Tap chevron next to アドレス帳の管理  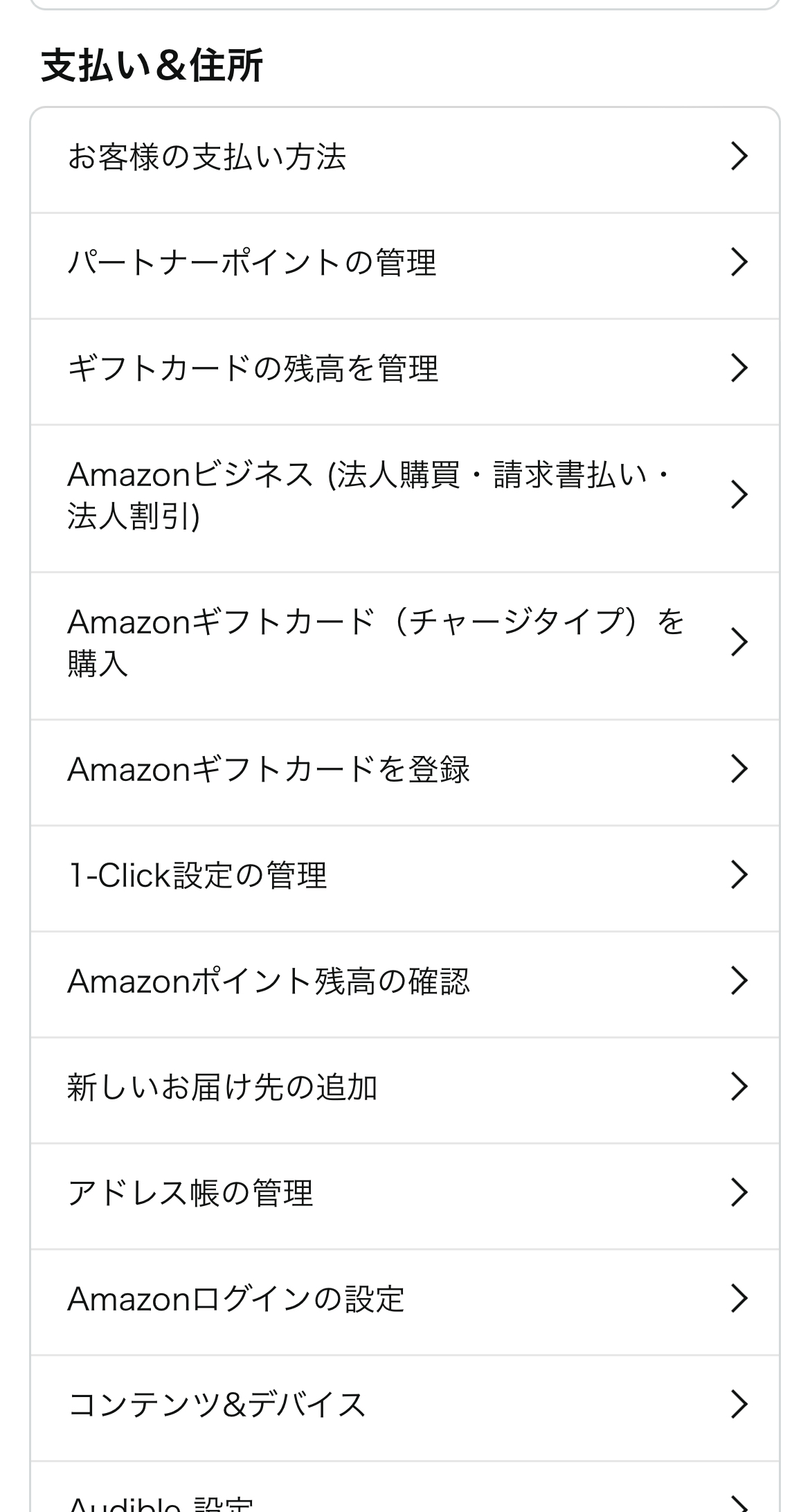(x=739, y=1193)
